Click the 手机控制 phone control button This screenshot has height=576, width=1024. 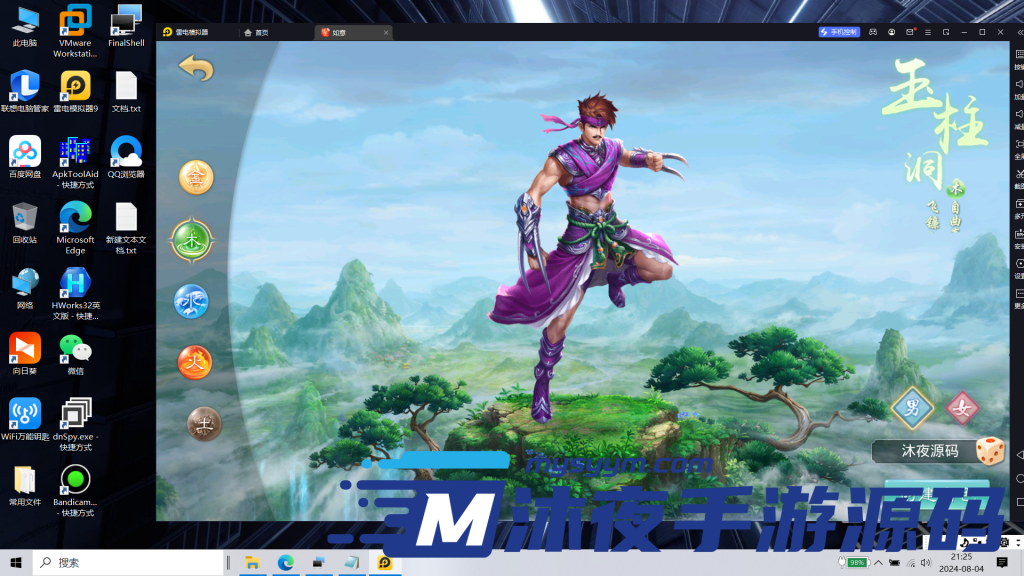[838, 32]
